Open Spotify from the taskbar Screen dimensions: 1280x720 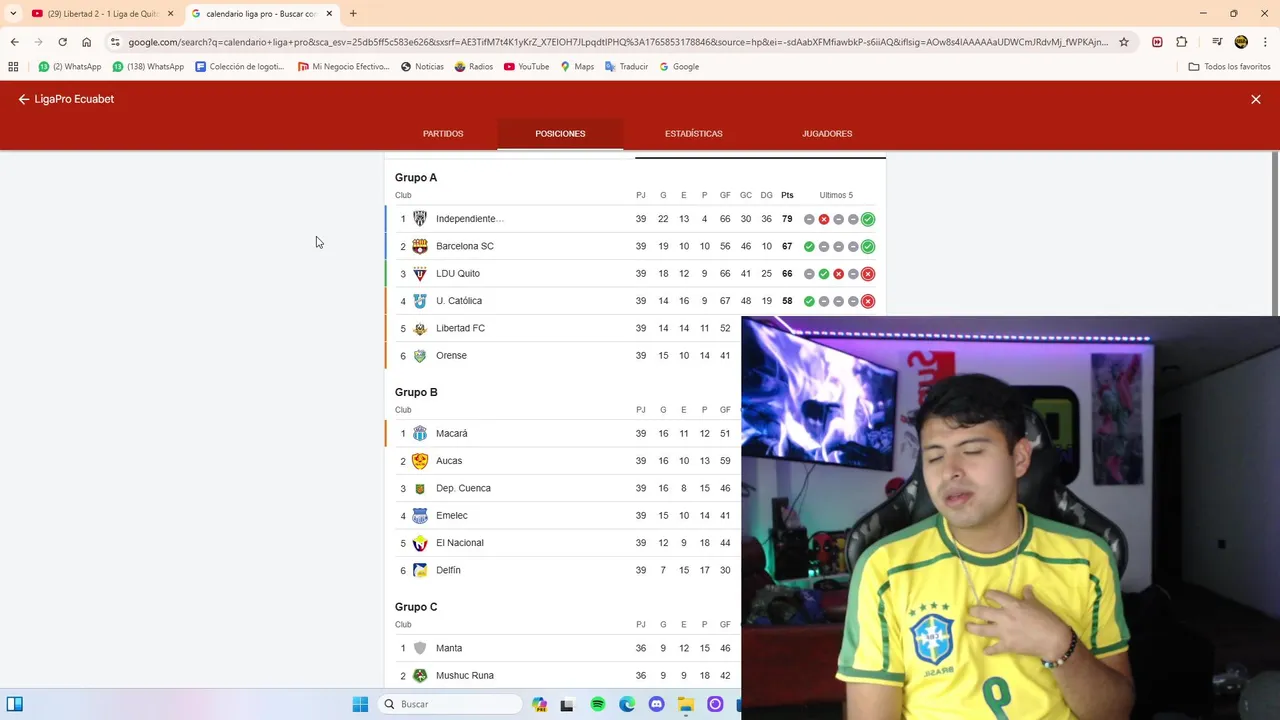598,704
